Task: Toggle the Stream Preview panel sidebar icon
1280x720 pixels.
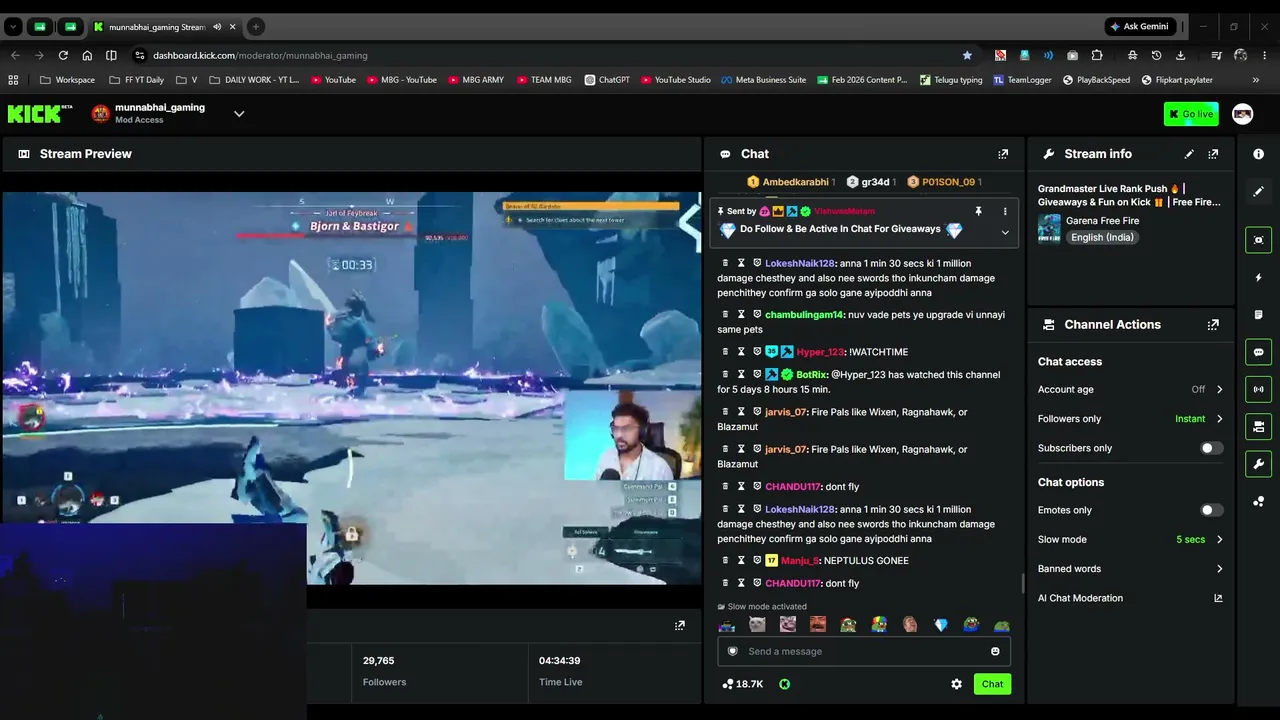Action: [x=1258, y=240]
